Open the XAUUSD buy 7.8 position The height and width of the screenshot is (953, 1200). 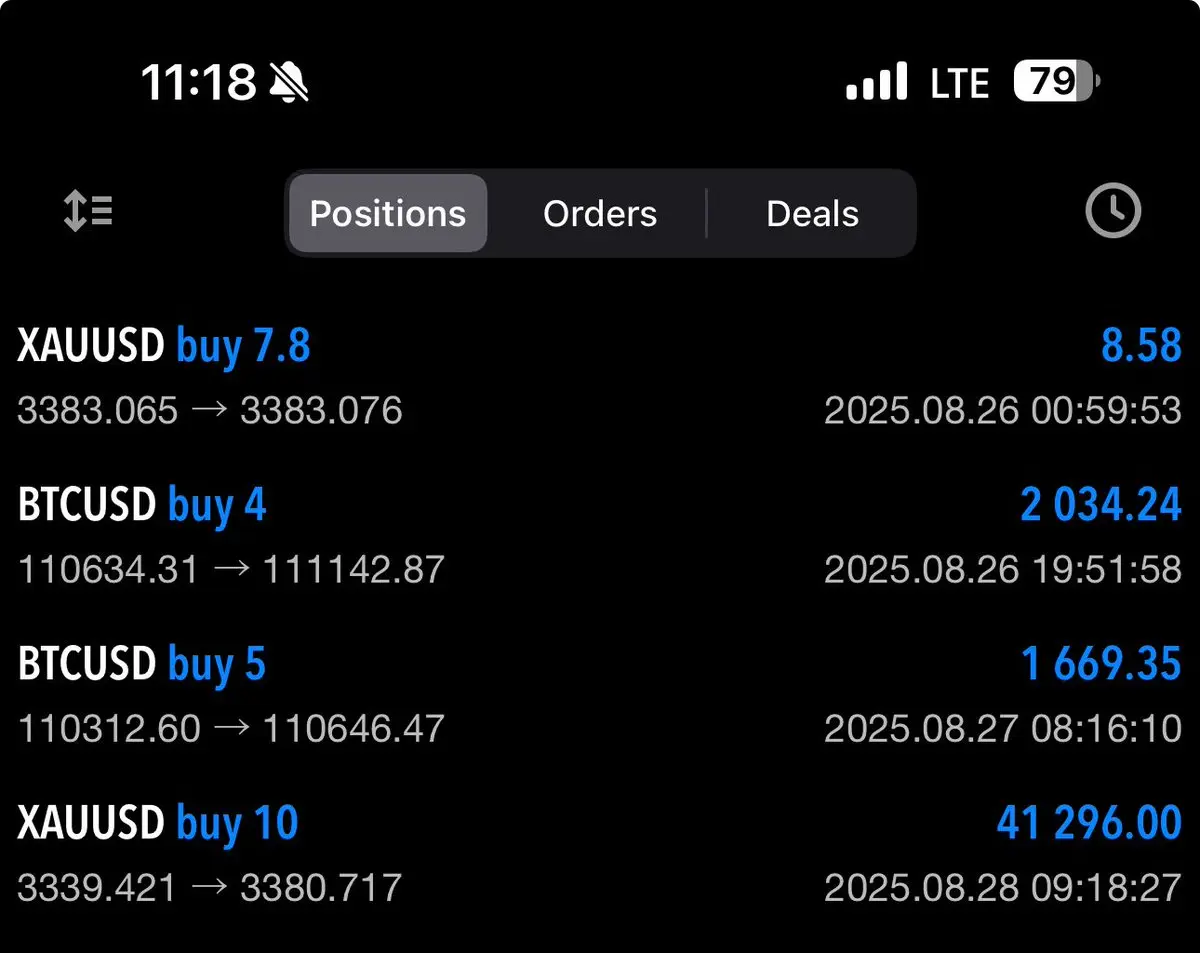pyautogui.click(x=600, y=377)
